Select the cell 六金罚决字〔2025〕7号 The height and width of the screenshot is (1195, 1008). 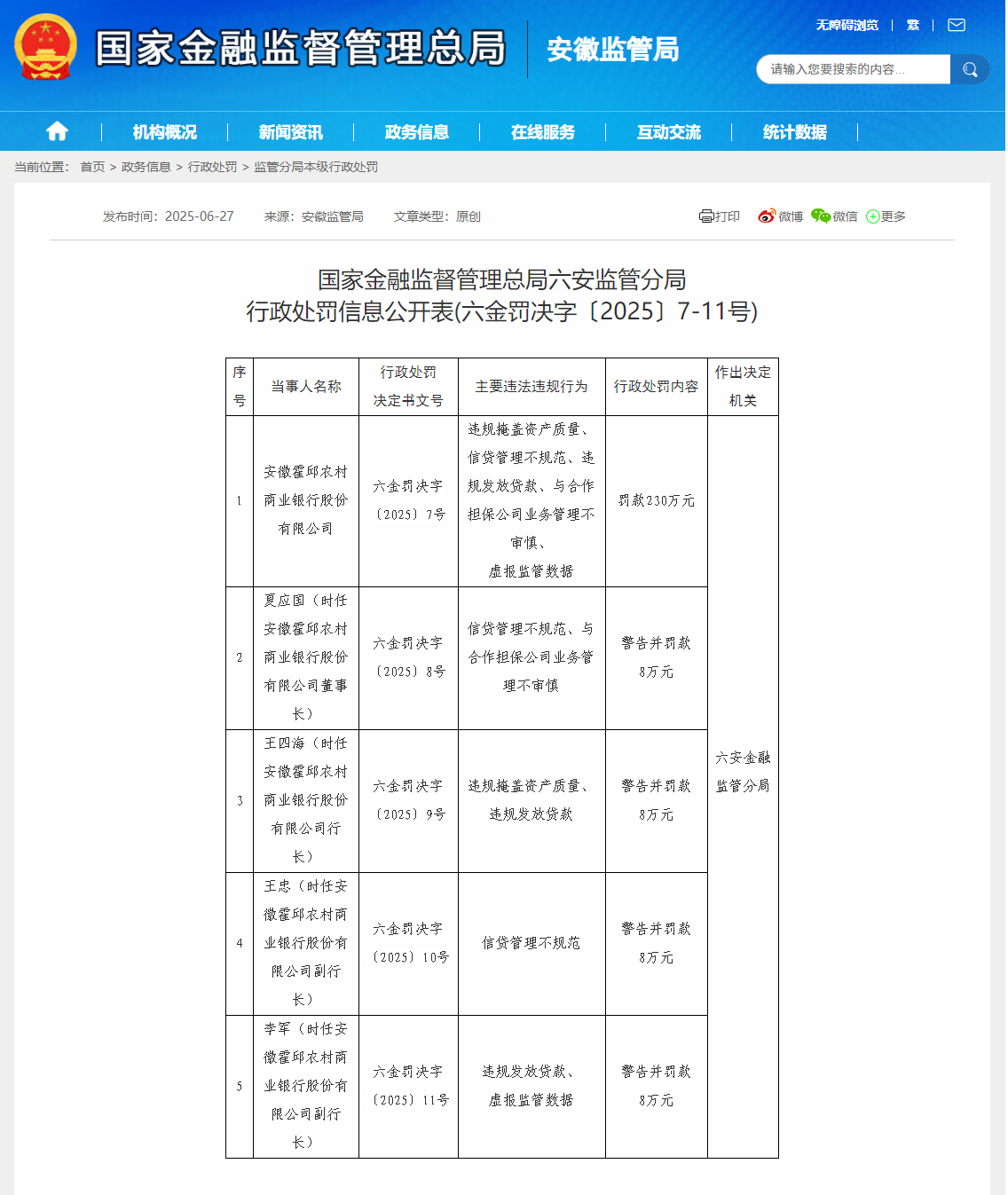pos(408,500)
